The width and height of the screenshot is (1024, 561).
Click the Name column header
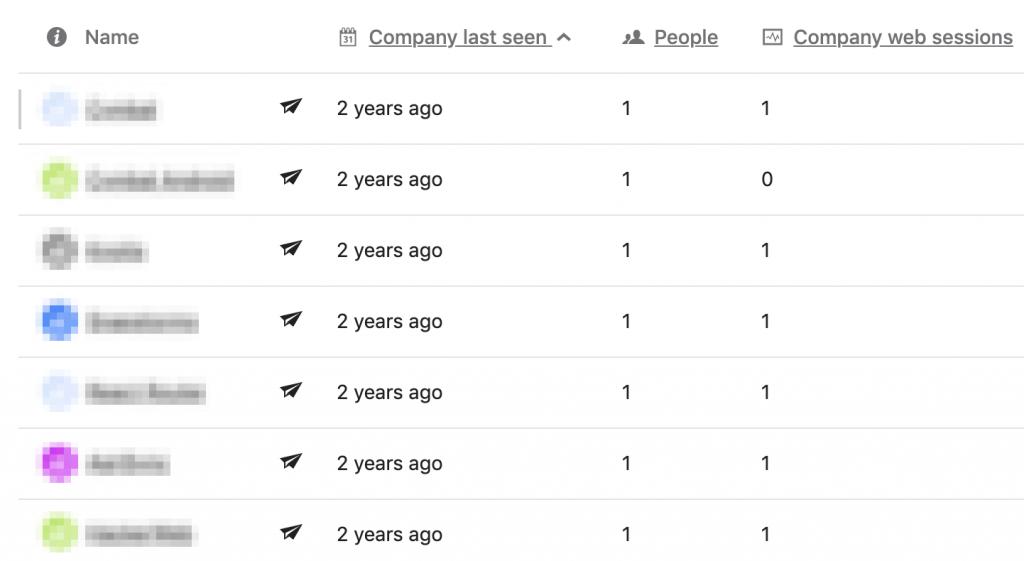click(x=112, y=37)
